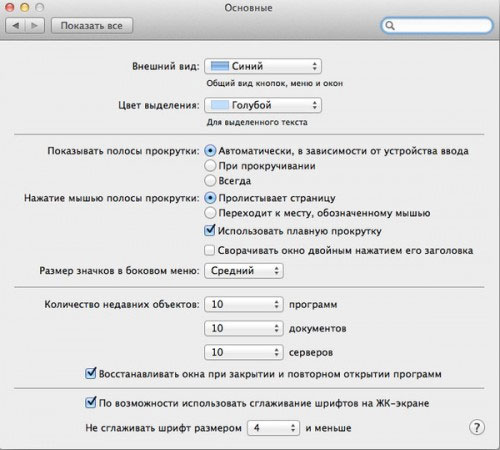This screenshot has width=500, height=450.
Task: Click the blue swatch in Внешний вид
Action: [220, 66]
